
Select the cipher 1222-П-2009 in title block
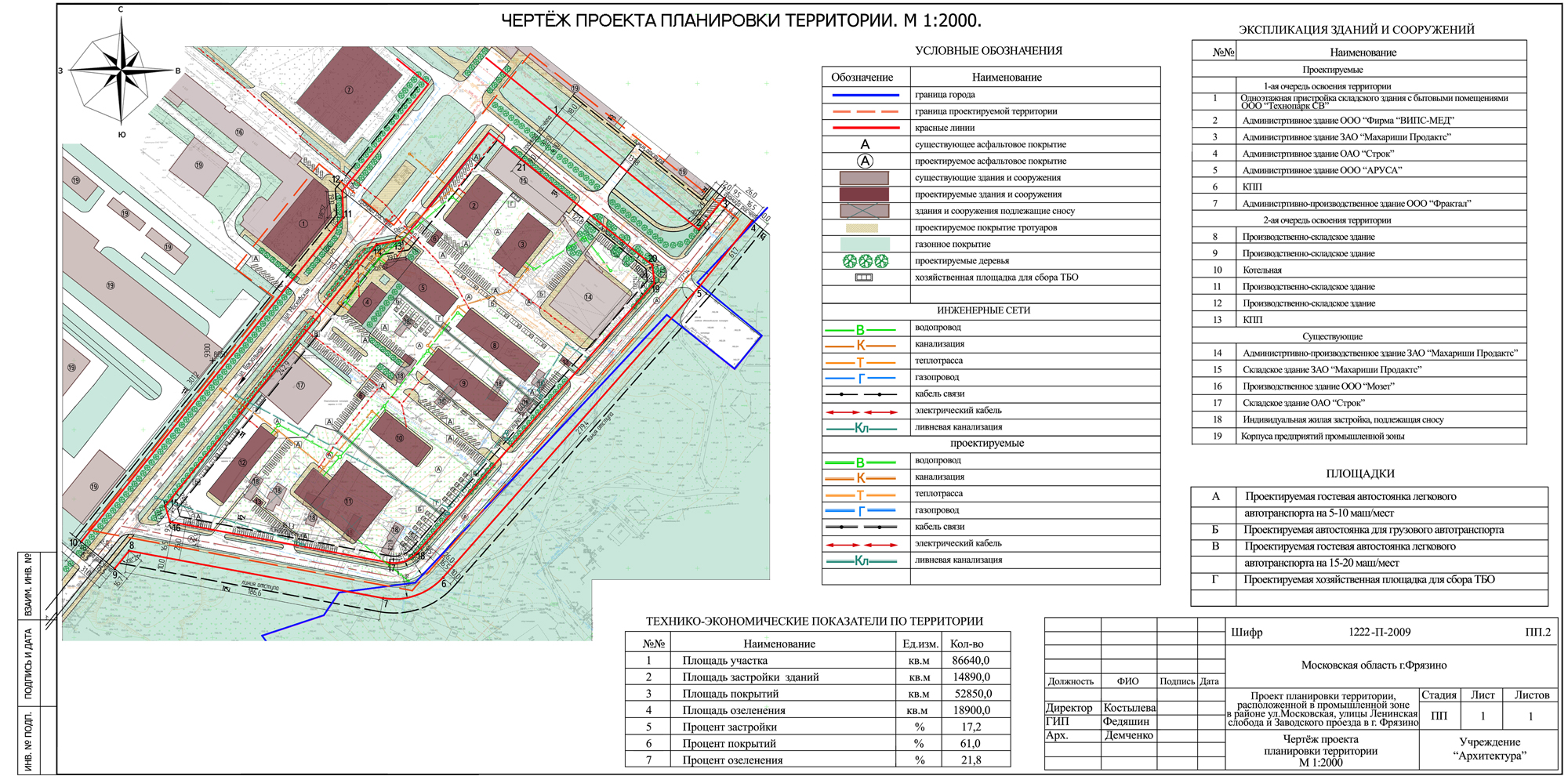1379,632
